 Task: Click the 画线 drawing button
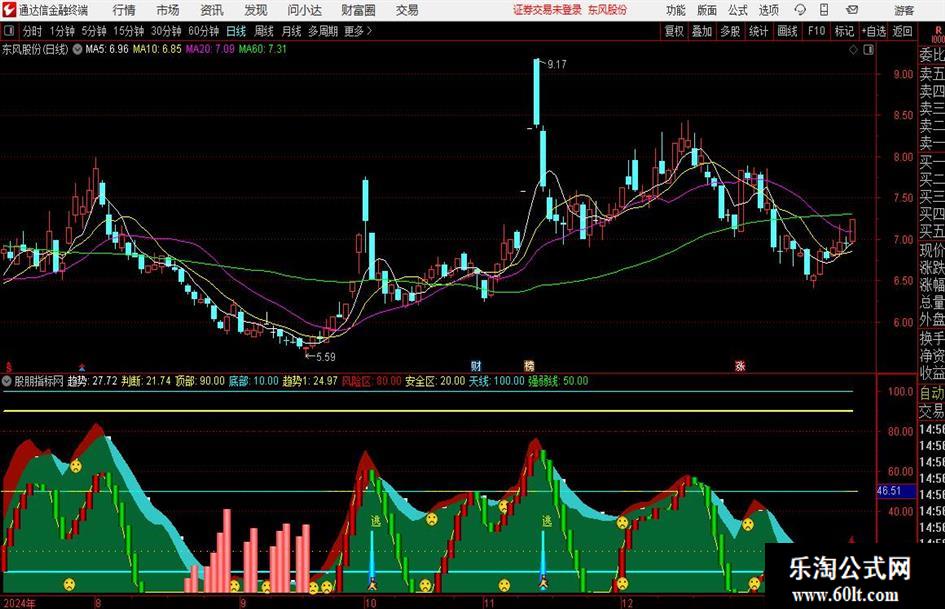787,31
